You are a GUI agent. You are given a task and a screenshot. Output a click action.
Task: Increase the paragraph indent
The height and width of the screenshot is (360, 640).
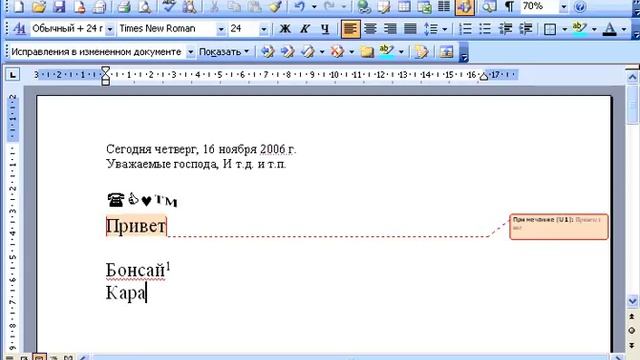(526, 29)
